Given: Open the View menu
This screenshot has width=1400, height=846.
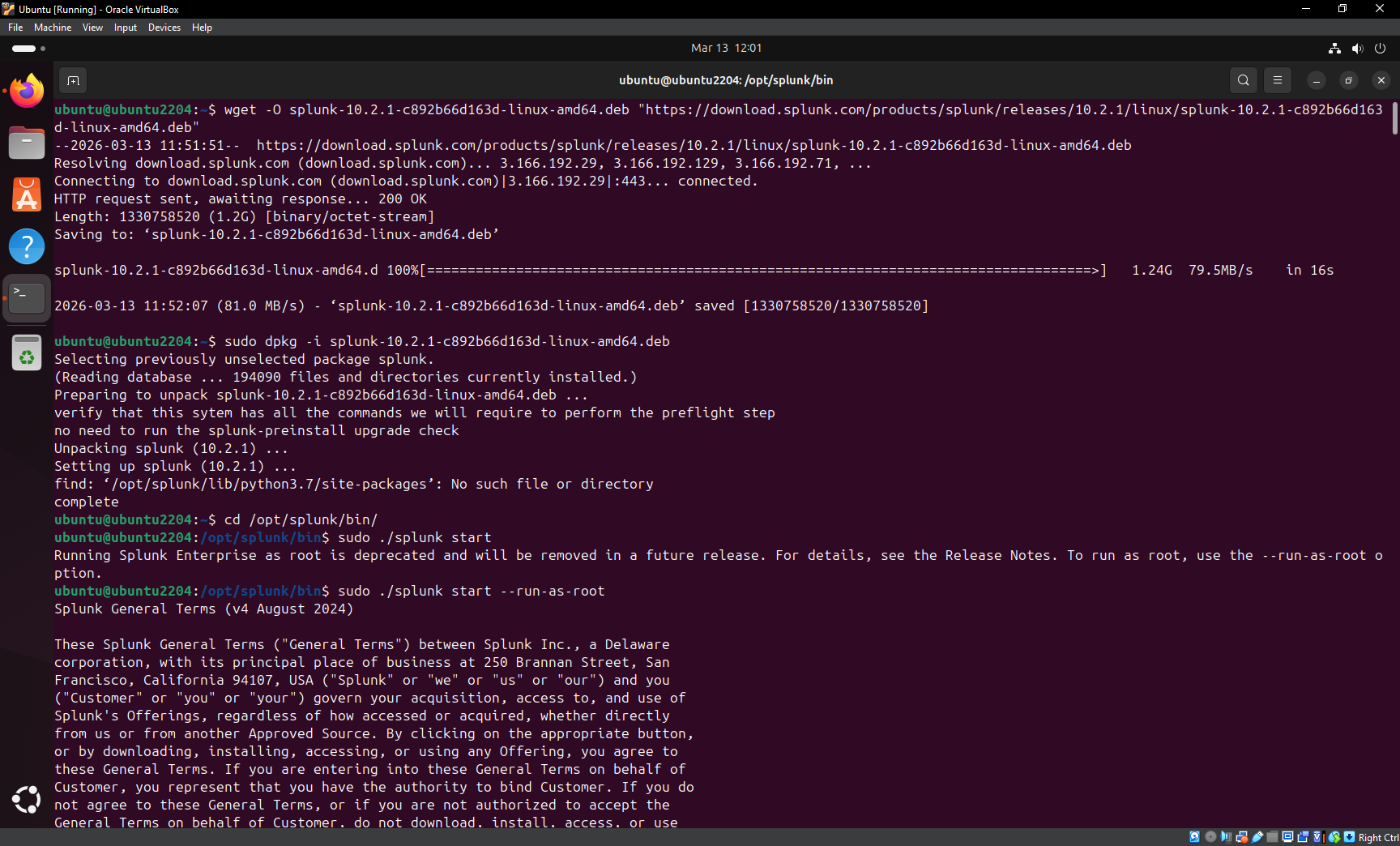Looking at the screenshot, I should 92,27.
